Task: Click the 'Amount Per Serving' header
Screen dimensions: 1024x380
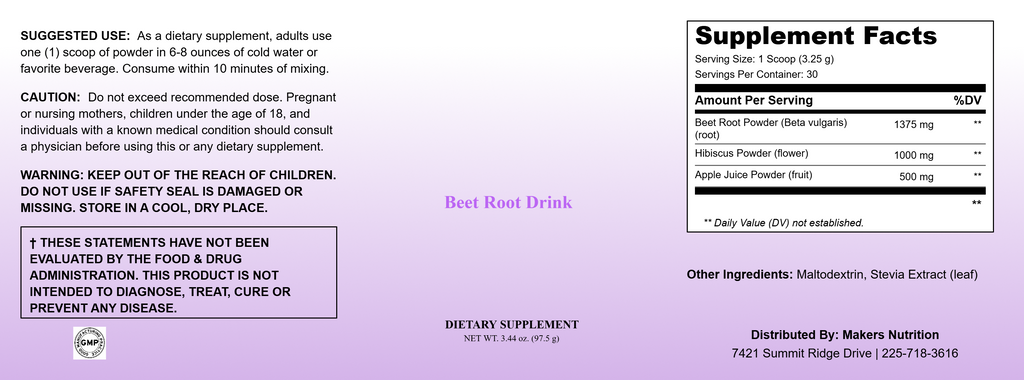Action: [x=754, y=101]
